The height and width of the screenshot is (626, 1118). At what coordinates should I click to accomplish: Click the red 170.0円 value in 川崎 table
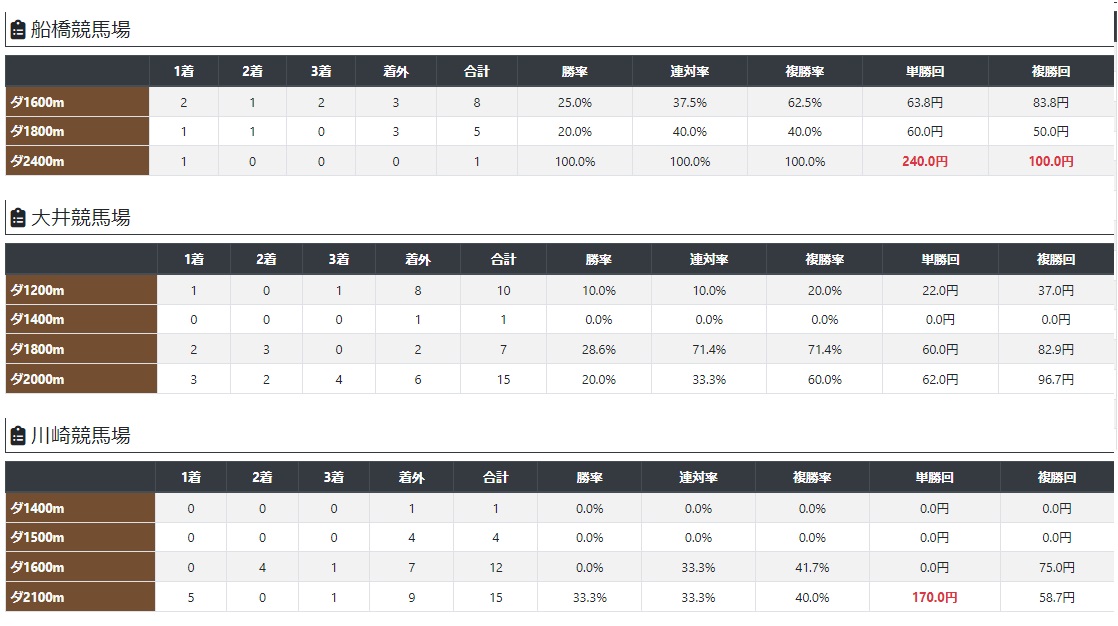click(935, 597)
